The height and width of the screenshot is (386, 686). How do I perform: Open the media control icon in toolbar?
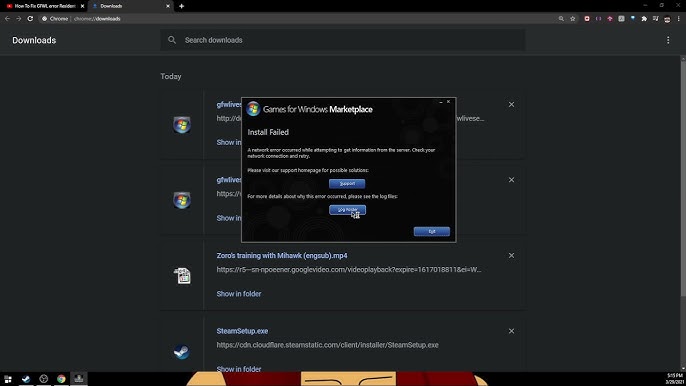coord(655,19)
